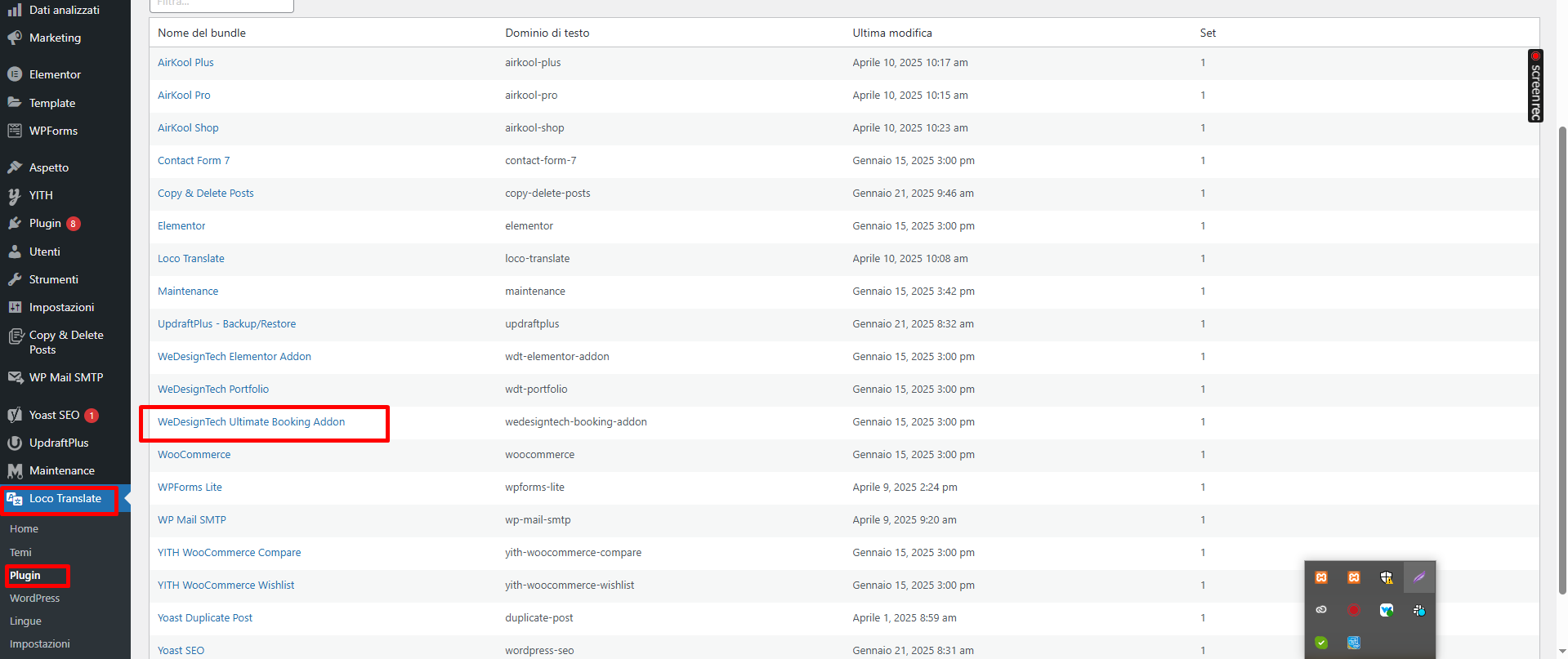Select Plugin under Loco Translate submenu
This screenshot has height=659, width=1568.
pos(25,576)
